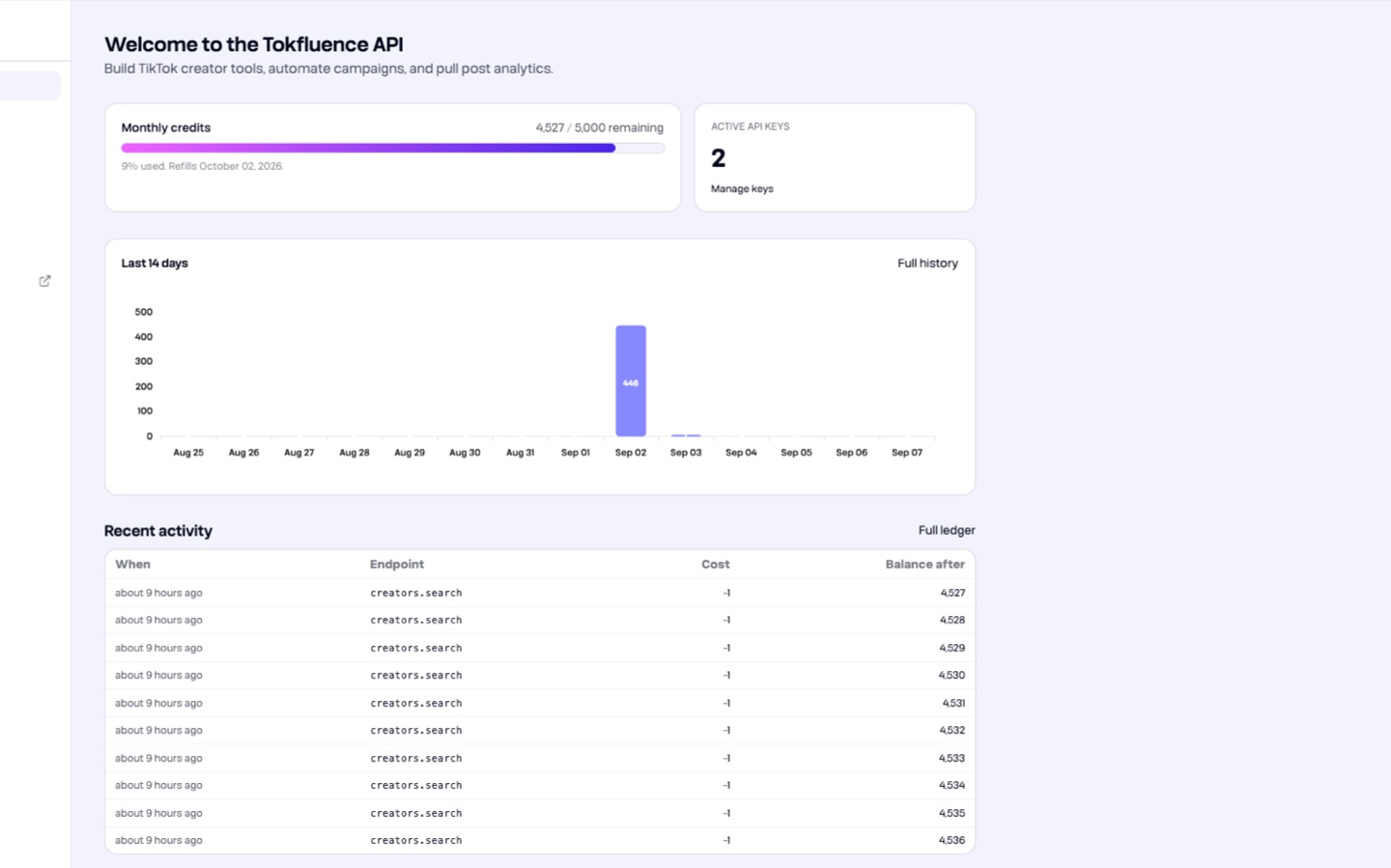Click the "Endpoint" column header

coord(397,565)
